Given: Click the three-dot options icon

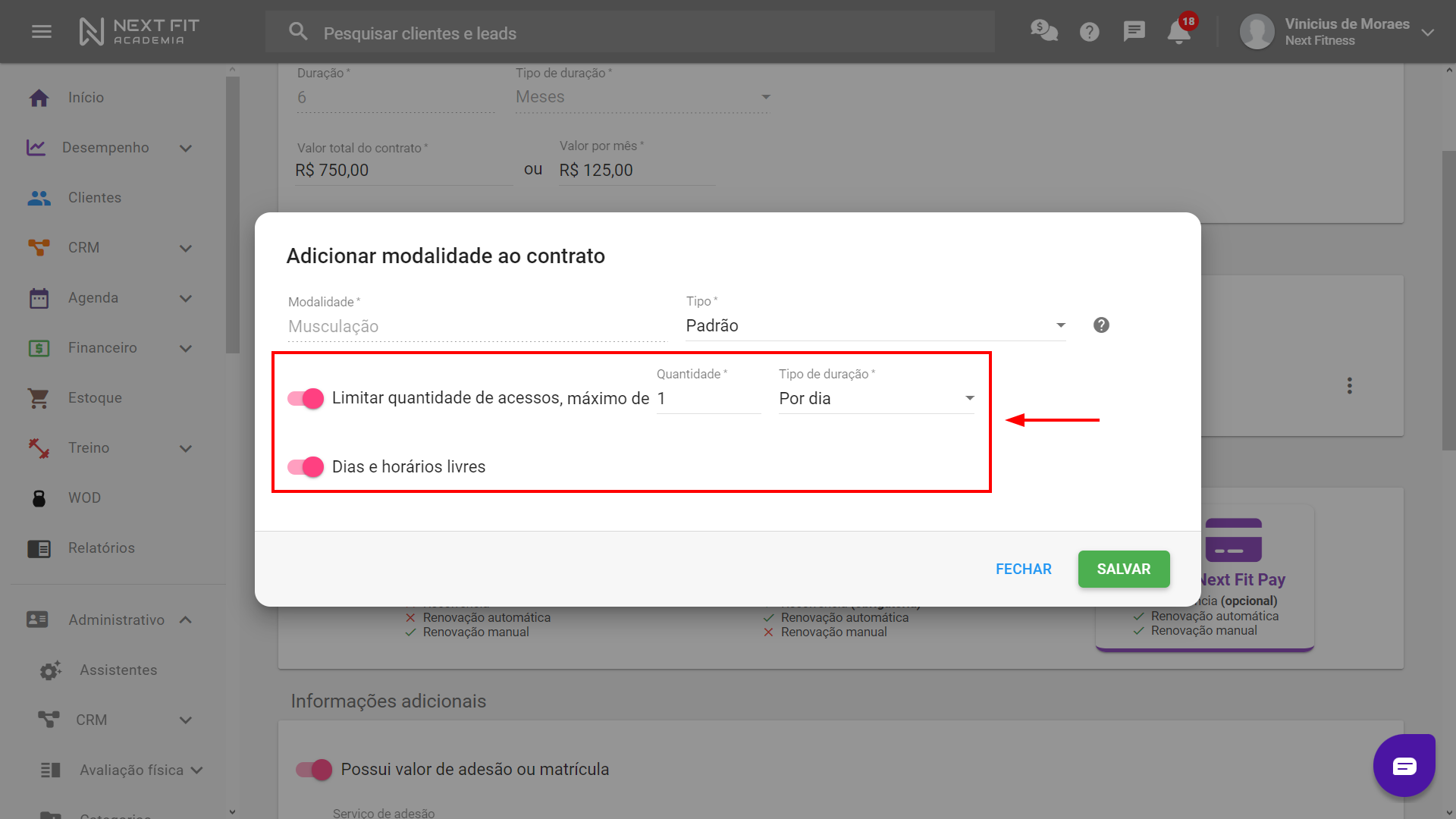Looking at the screenshot, I should [1349, 386].
